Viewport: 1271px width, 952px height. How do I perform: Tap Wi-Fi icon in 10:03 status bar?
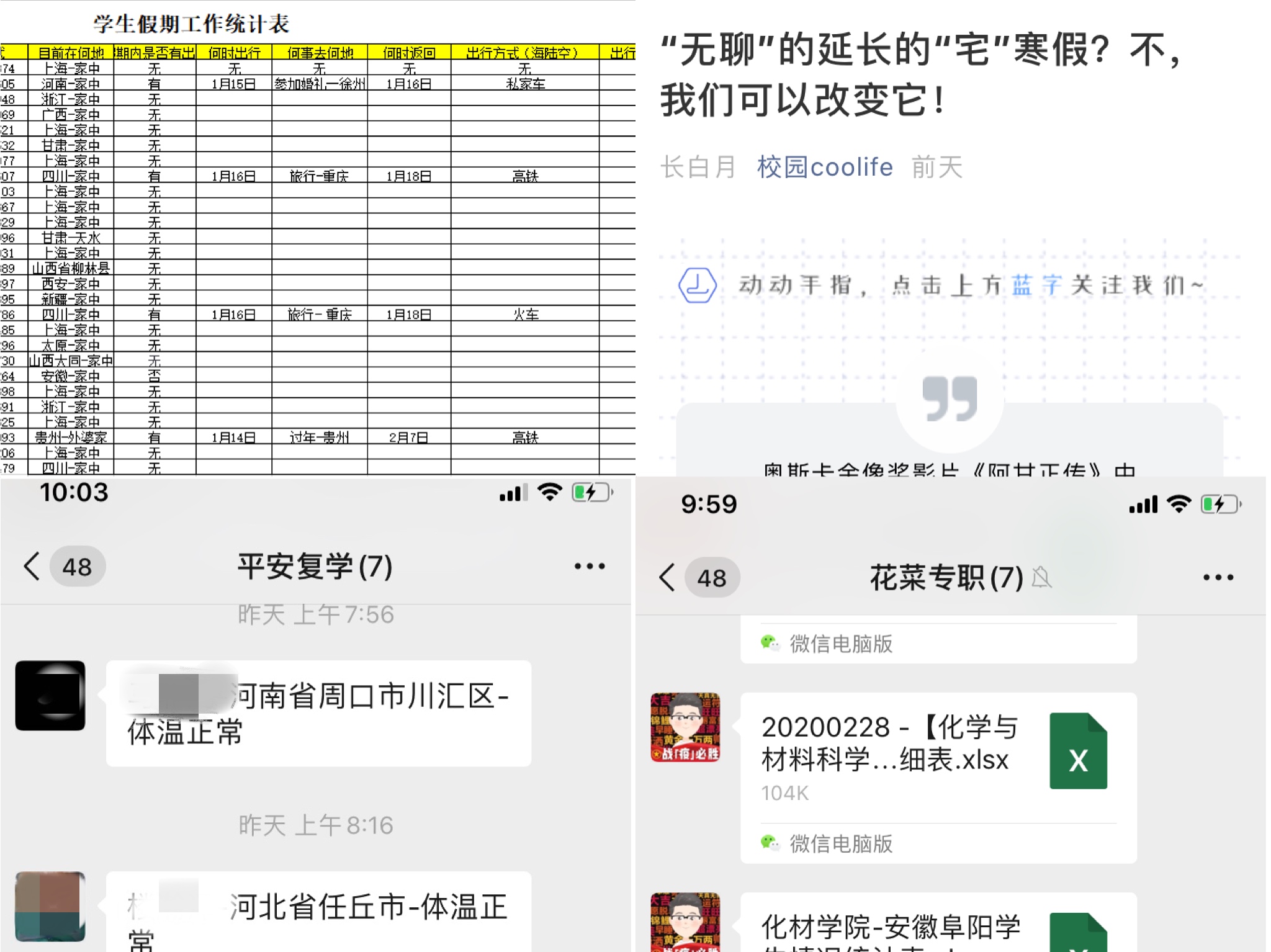(x=550, y=492)
